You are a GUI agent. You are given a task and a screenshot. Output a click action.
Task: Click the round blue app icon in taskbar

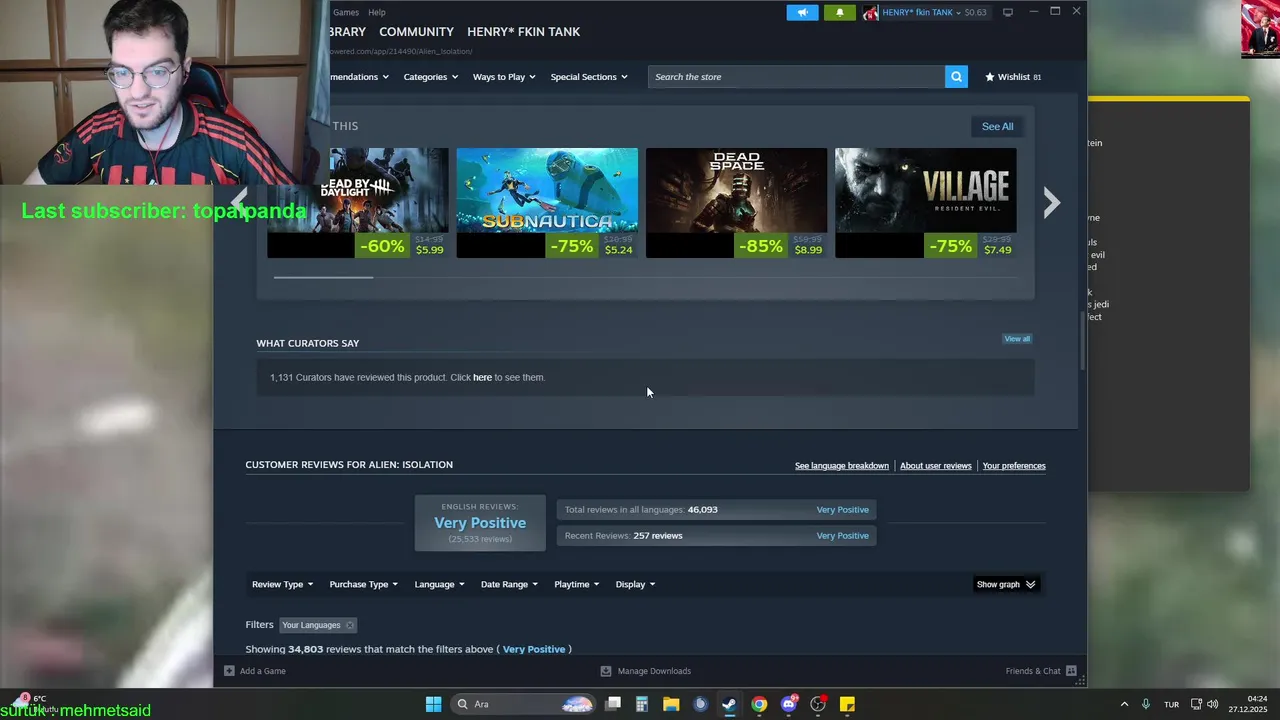[x=701, y=704]
